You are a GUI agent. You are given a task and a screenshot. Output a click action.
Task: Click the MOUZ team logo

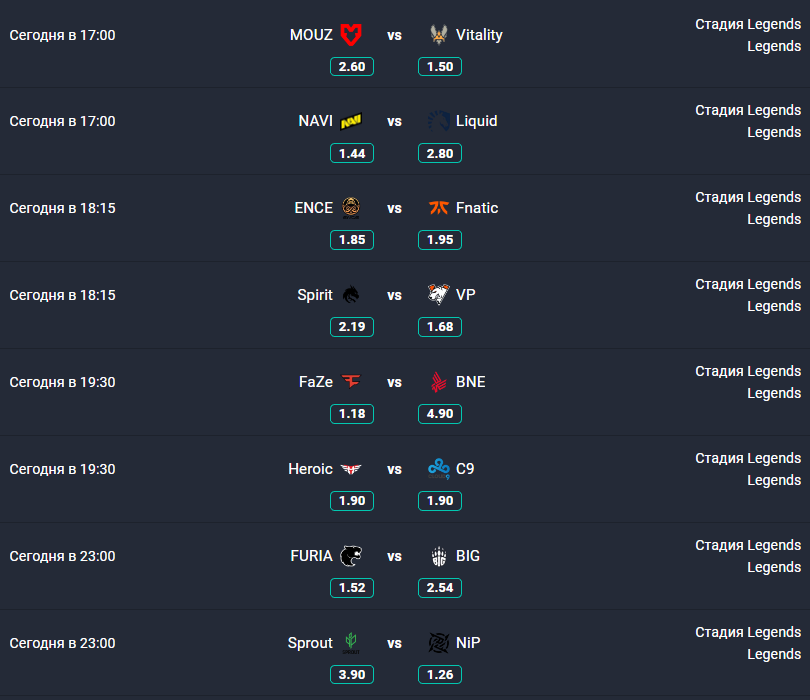pos(351,35)
